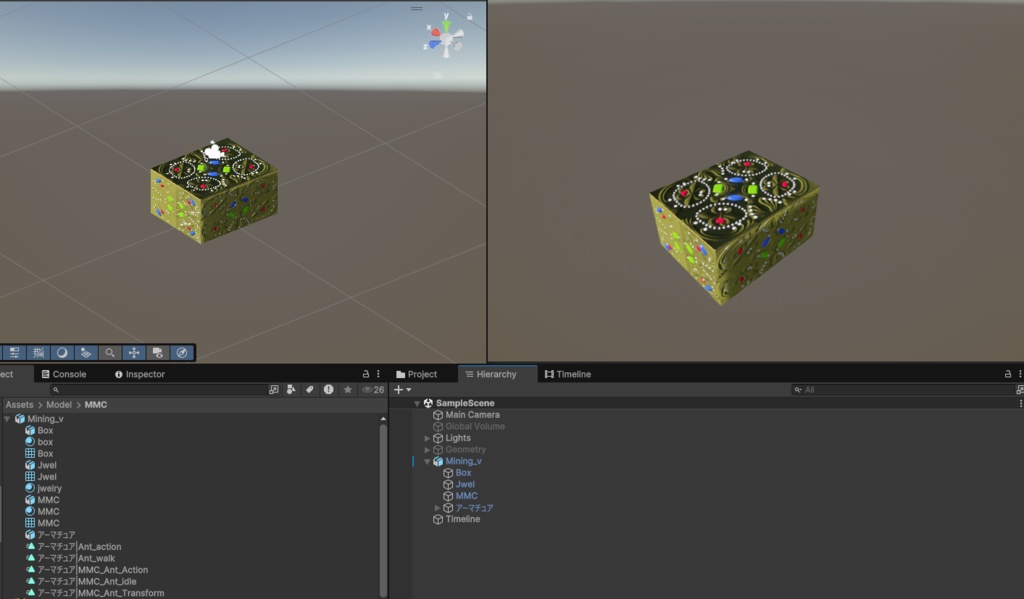Select the MMC mesh grid asset
Screen dimensions: 1024x599
pos(42,523)
